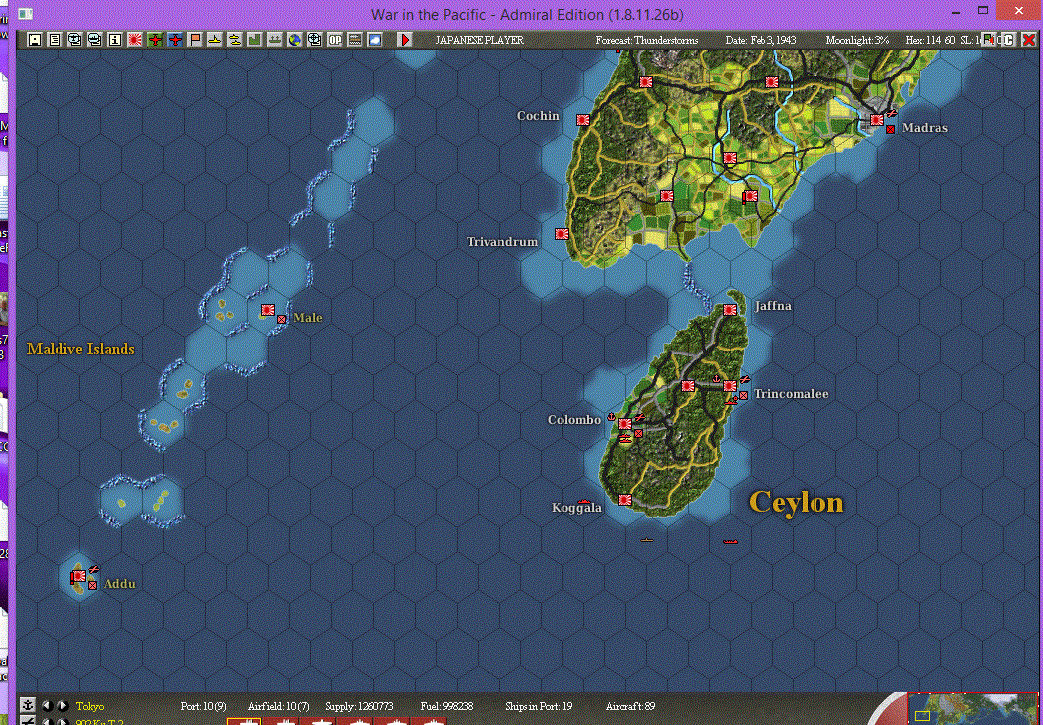Click red aircraft icon on blue background

tap(175, 40)
